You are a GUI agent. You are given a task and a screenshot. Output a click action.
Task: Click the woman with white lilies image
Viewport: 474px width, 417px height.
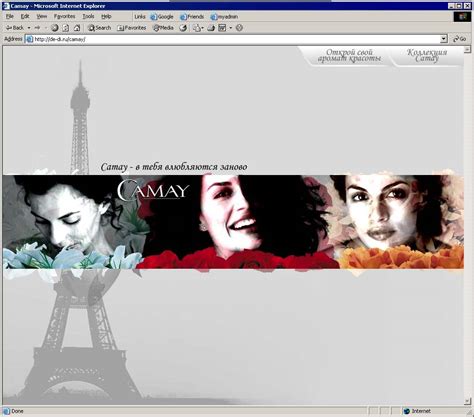pyautogui.click(x=72, y=222)
